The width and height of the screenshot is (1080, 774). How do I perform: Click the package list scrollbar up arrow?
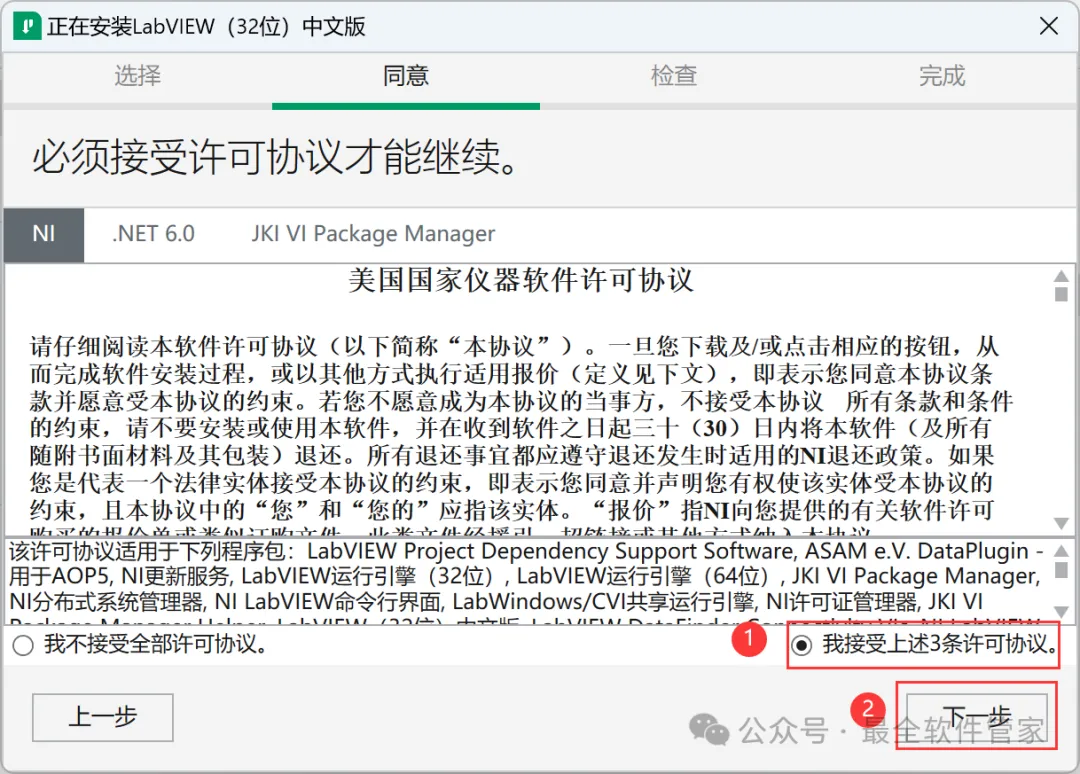1061,551
